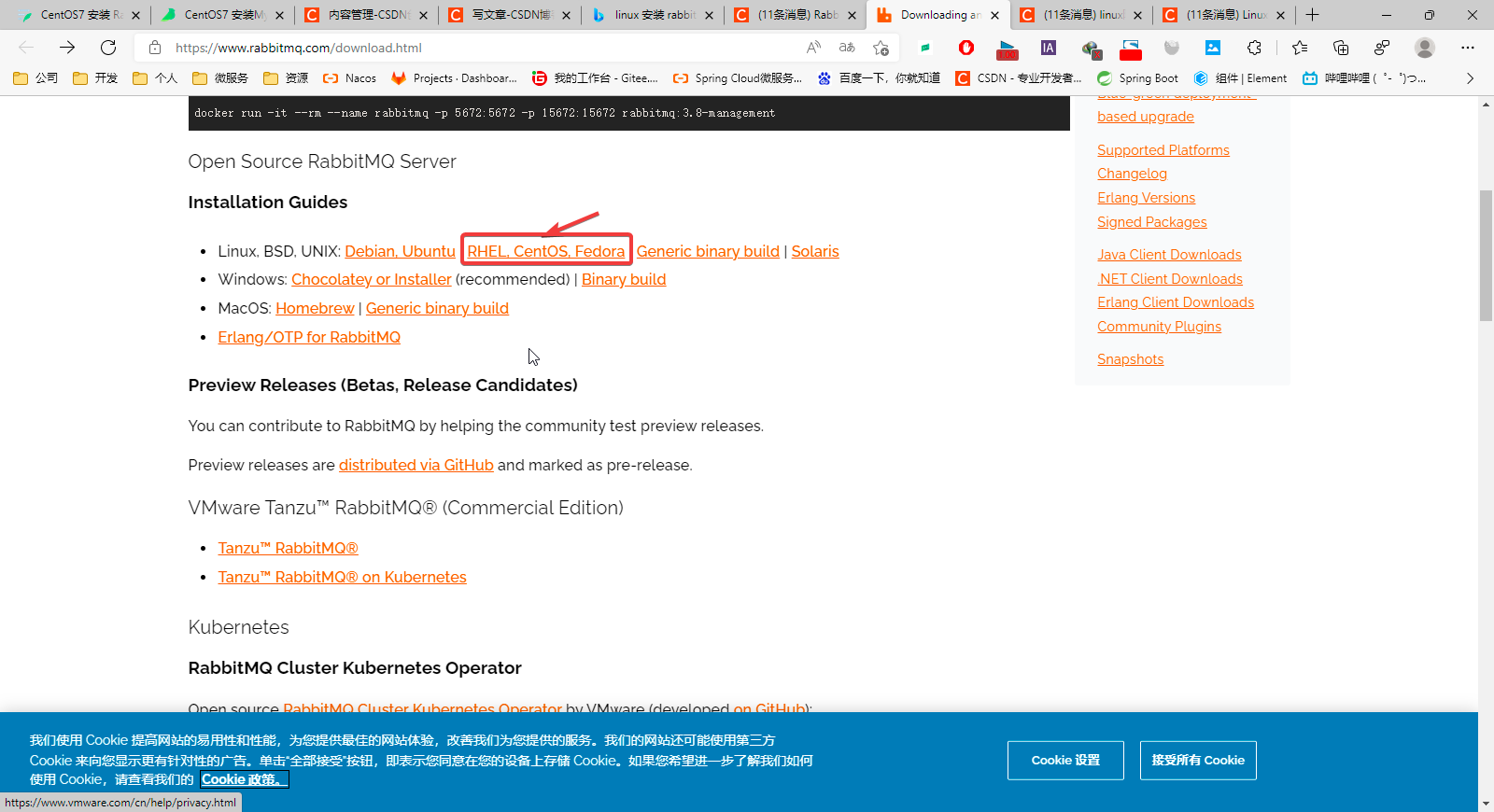Add this page to favorites
Viewport: 1494px width, 812px height.
pyautogui.click(x=881, y=48)
